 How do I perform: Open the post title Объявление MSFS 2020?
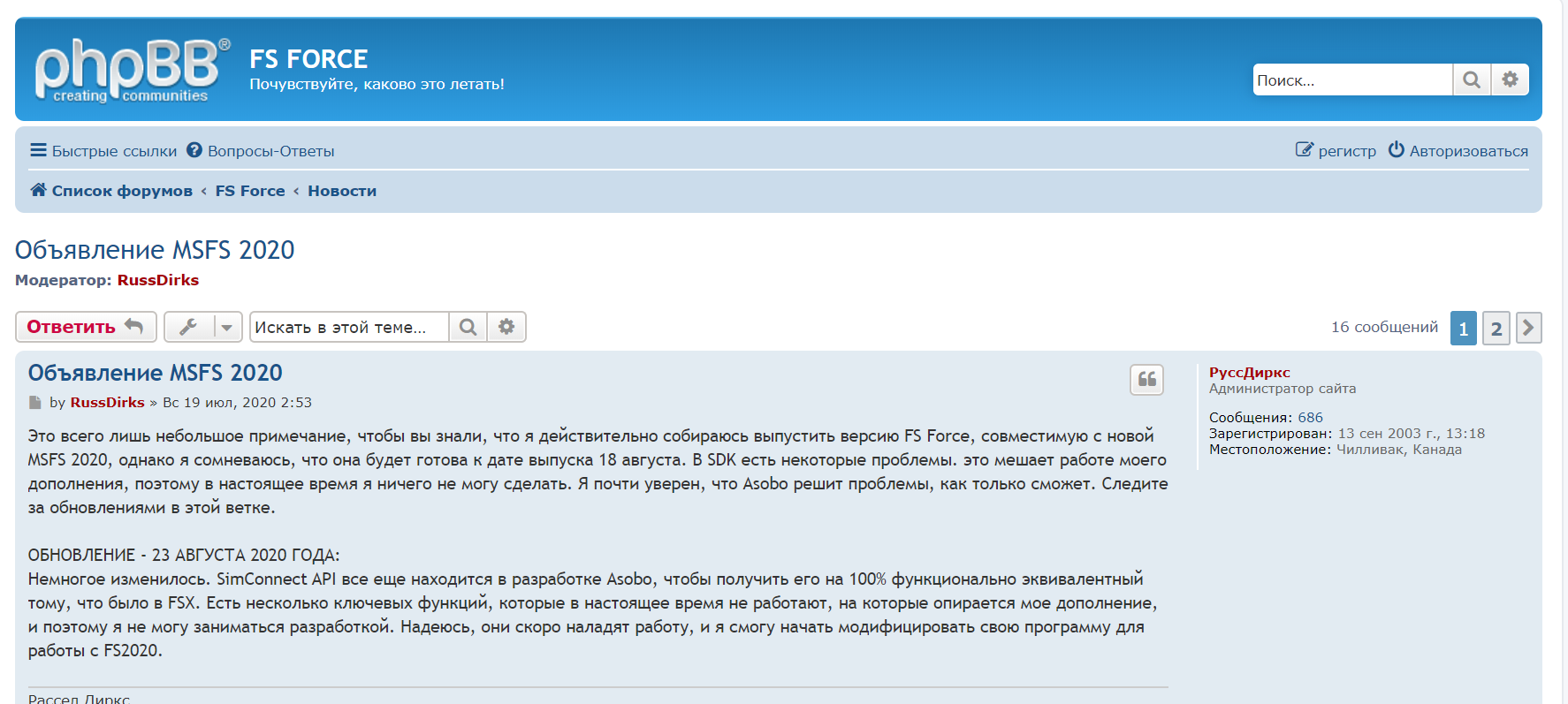[x=156, y=373]
